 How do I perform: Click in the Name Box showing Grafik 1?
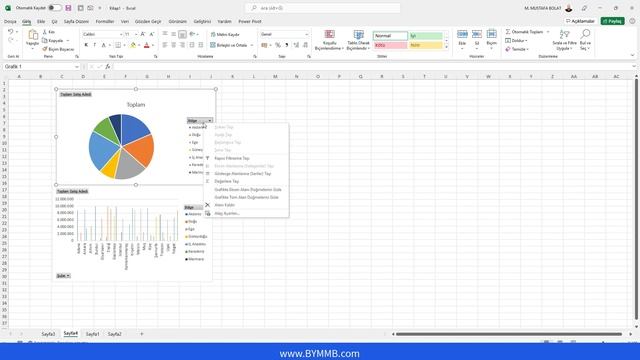40,67
